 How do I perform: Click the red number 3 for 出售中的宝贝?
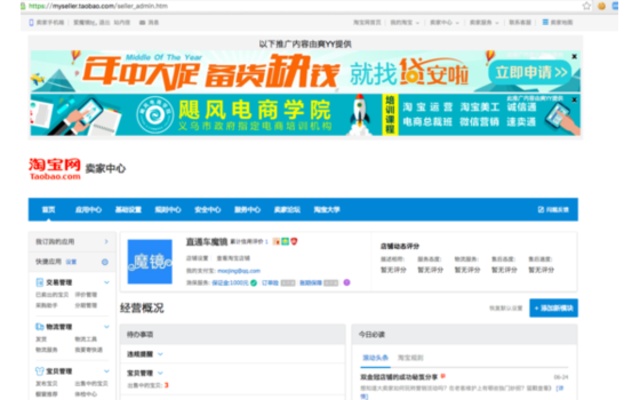point(166,385)
